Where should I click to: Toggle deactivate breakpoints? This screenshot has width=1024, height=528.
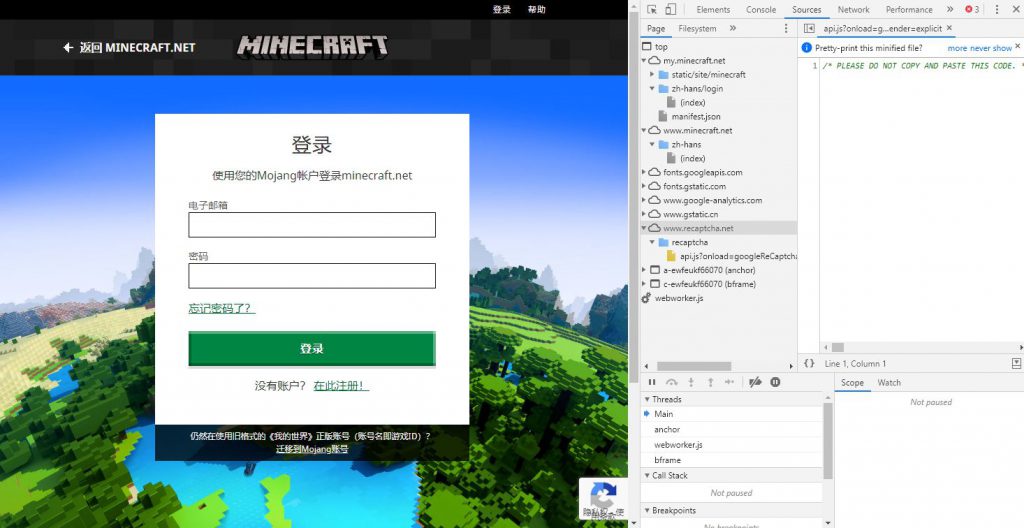[756, 382]
